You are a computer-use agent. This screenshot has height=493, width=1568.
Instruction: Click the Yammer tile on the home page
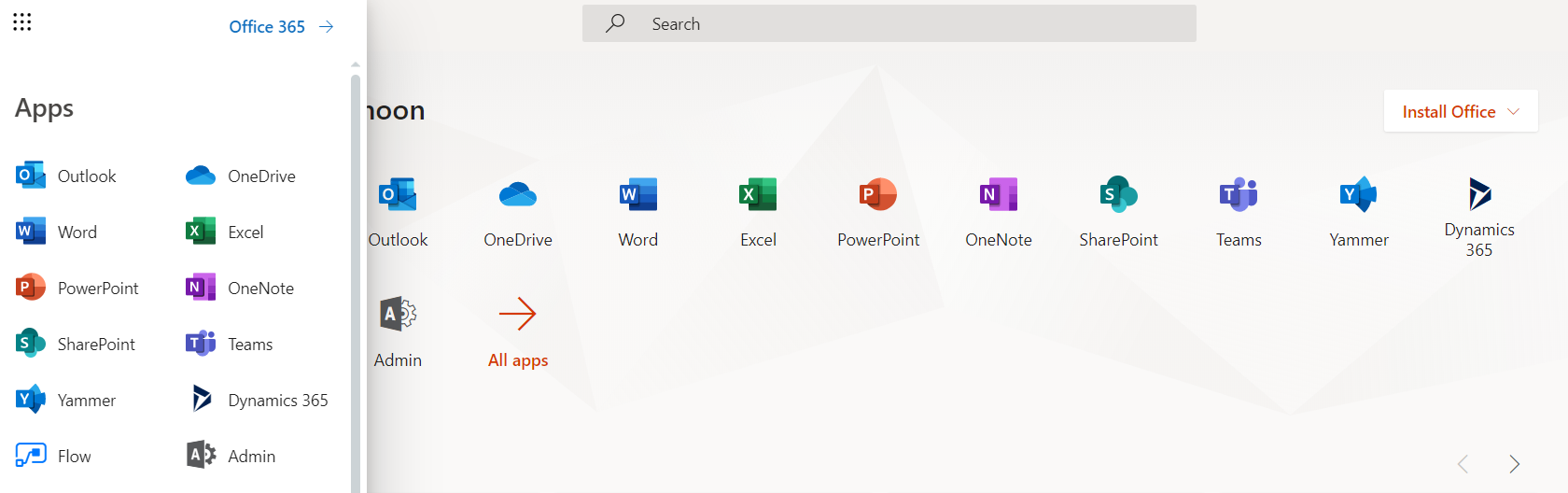tap(1359, 212)
